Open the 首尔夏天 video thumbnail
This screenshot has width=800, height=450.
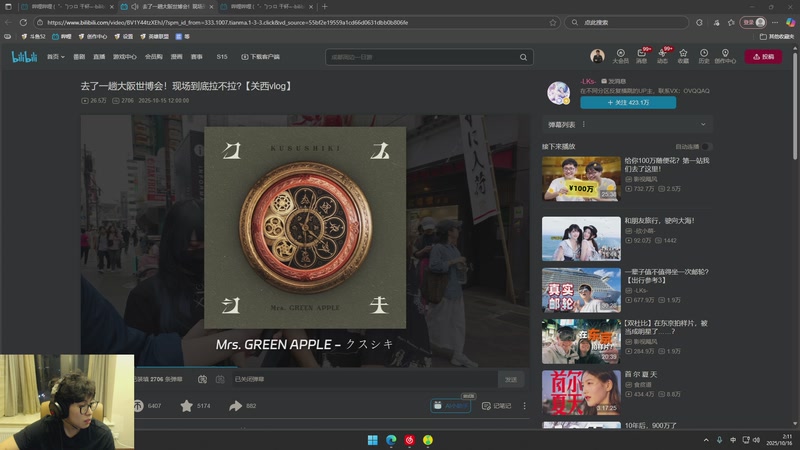pos(581,392)
